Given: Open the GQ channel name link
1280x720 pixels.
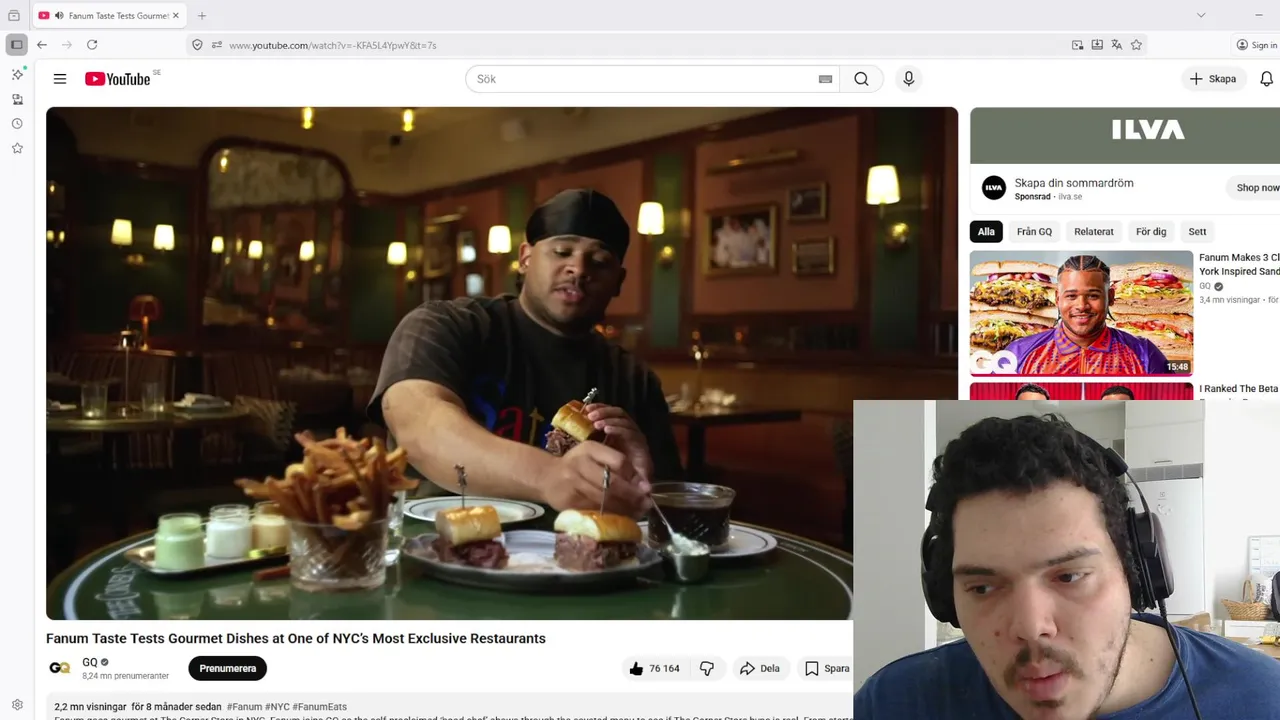Looking at the screenshot, I should click(90, 662).
